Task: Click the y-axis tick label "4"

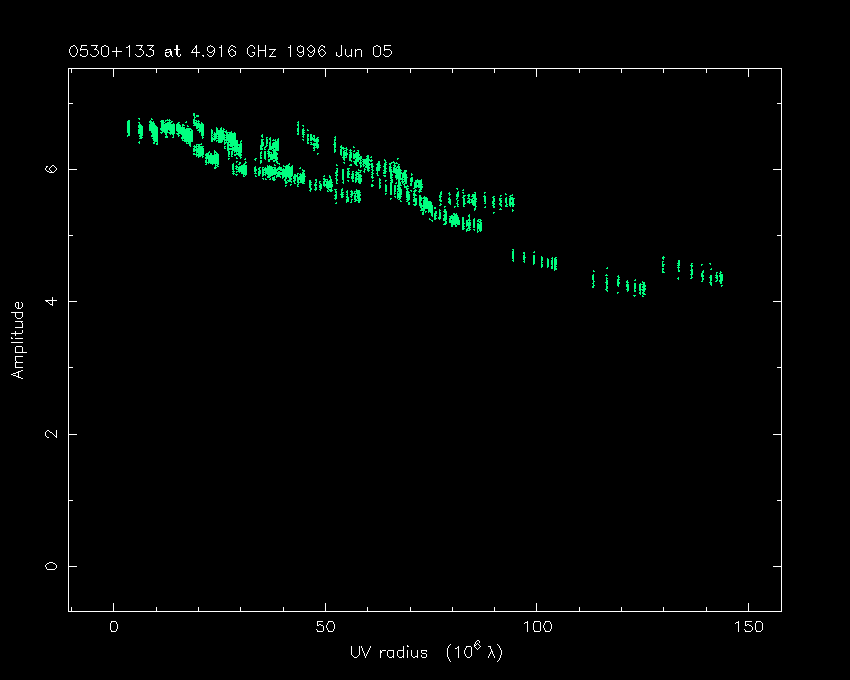Action: tap(48, 301)
